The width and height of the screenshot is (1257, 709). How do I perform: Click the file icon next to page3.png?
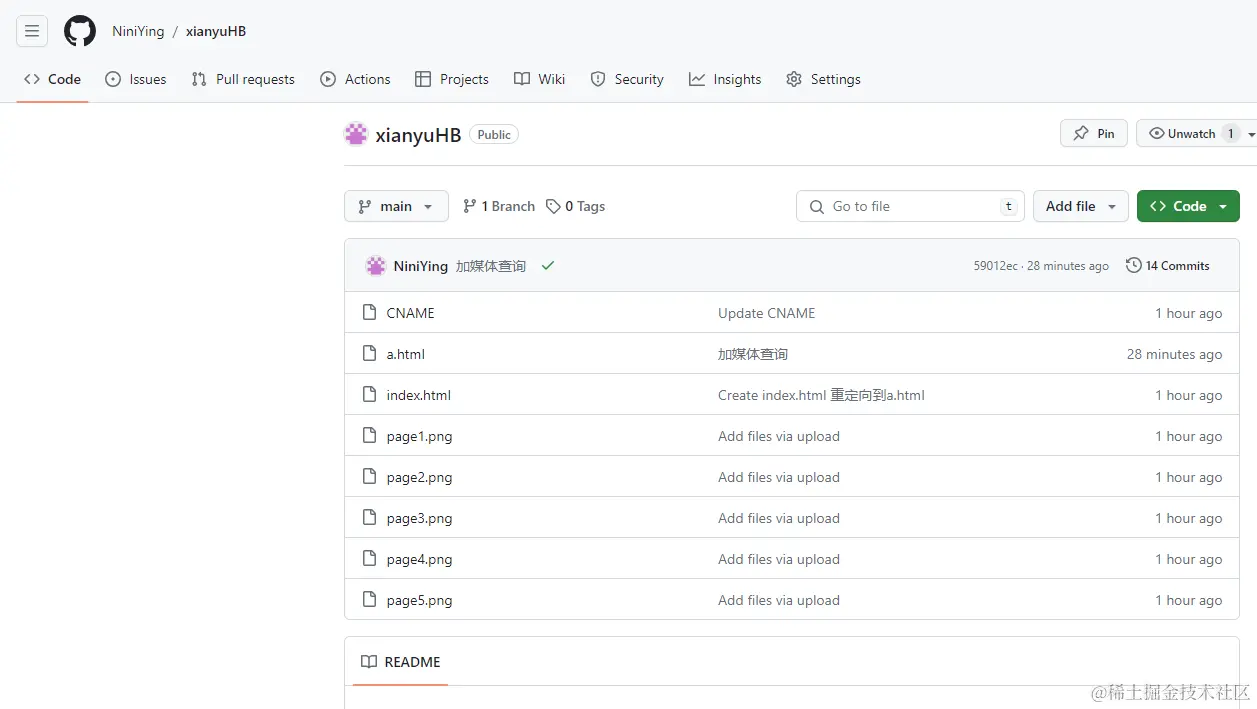370,518
